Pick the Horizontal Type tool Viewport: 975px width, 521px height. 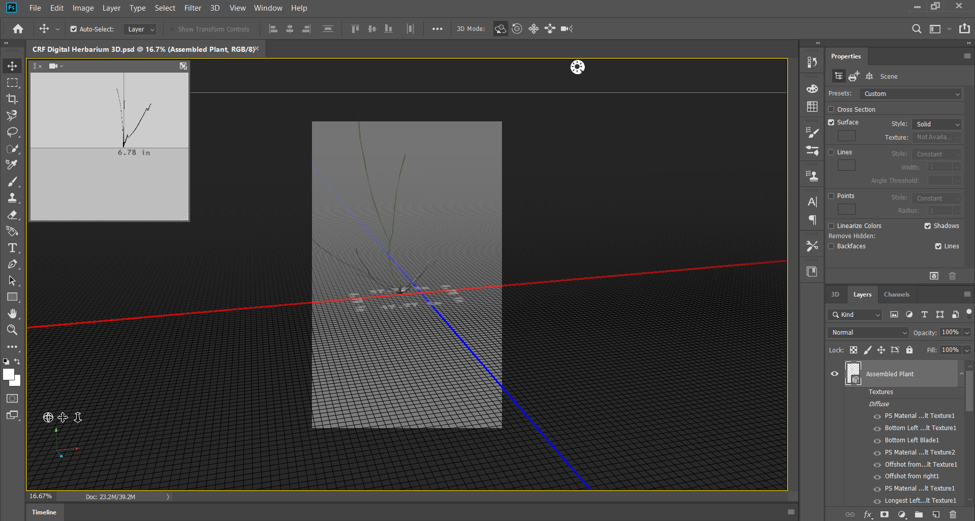tap(12, 247)
